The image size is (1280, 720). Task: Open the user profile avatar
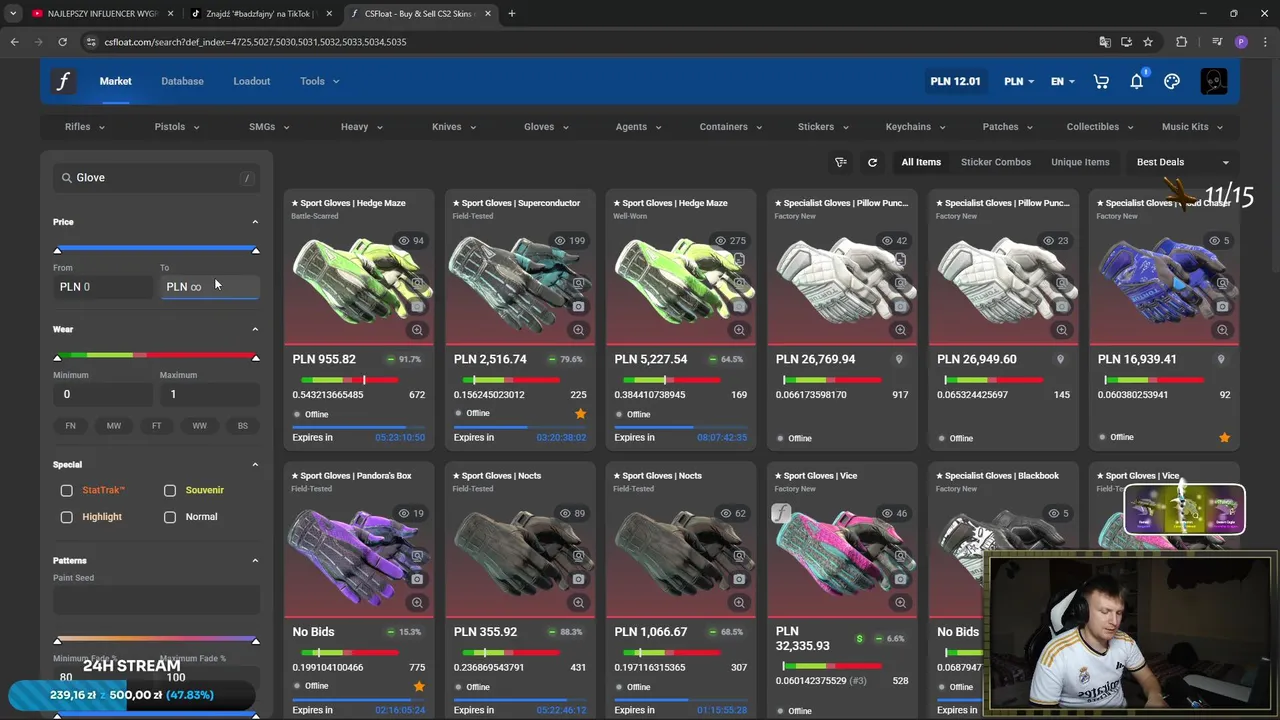(x=1214, y=81)
